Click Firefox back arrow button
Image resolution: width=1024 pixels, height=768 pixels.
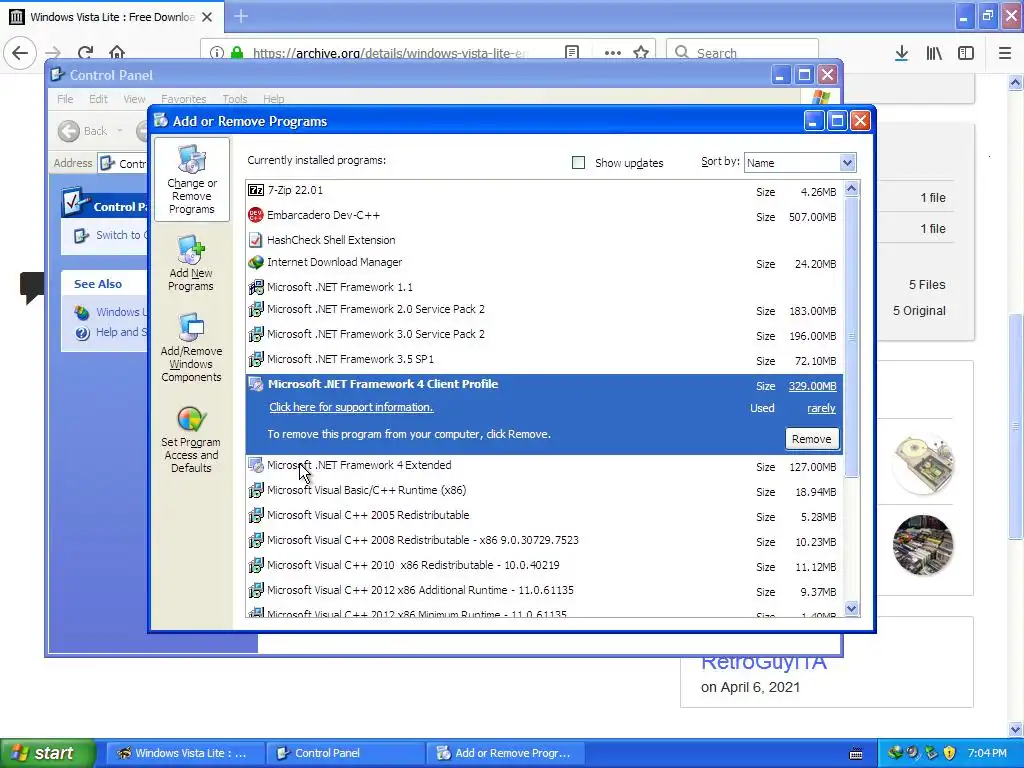coord(20,53)
